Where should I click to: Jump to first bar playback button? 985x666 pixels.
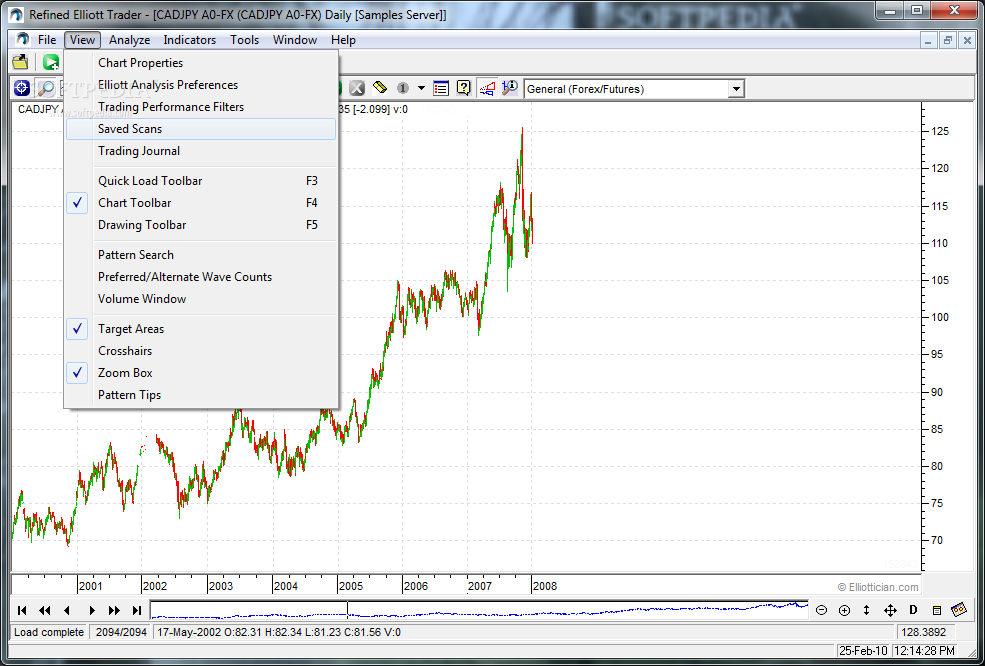tap(22, 610)
